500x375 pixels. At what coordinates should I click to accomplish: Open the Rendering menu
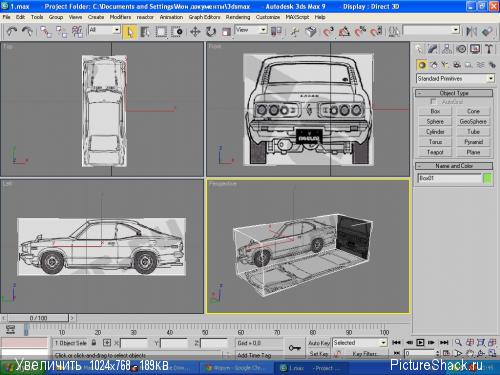(238, 17)
